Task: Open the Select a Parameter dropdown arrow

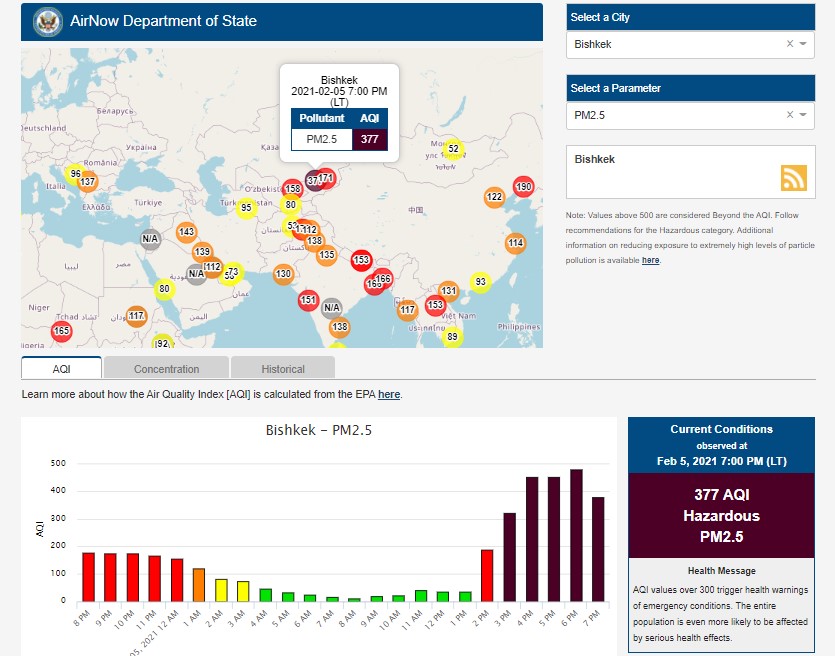Action: click(803, 115)
